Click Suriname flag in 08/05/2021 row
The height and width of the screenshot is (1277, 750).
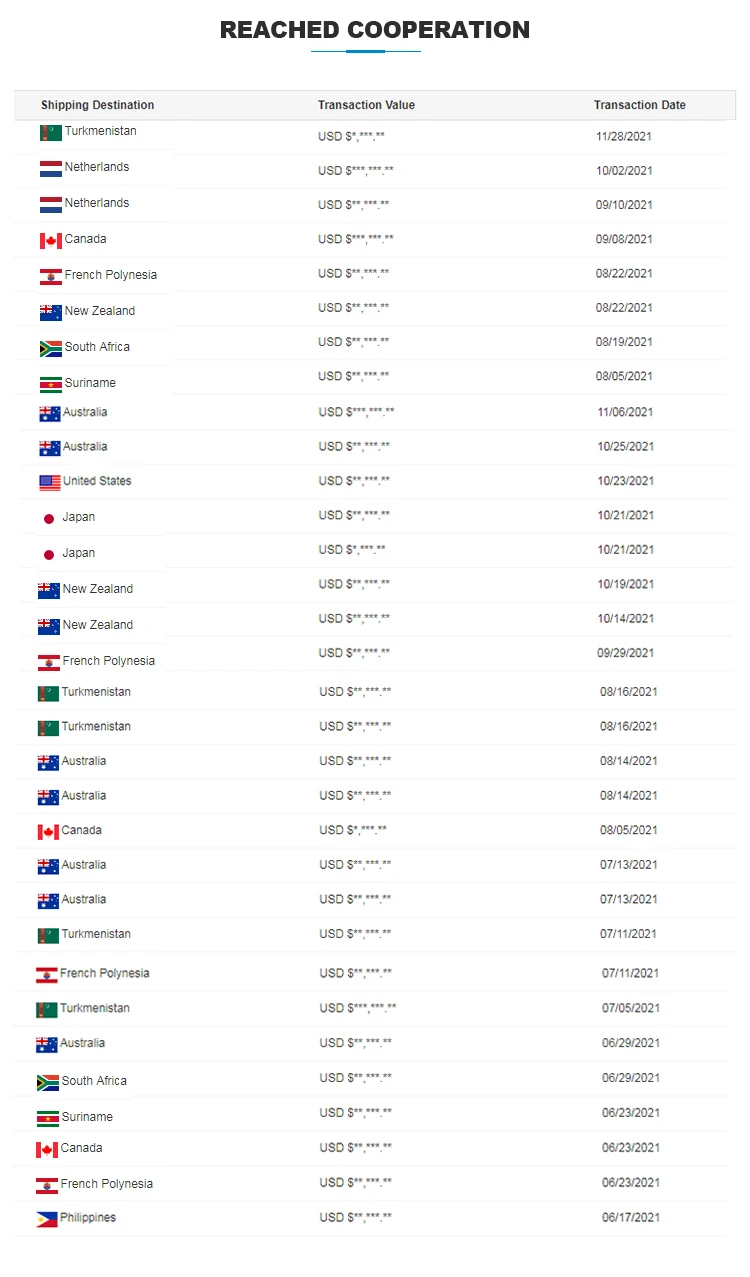click(x=51, y=384)
